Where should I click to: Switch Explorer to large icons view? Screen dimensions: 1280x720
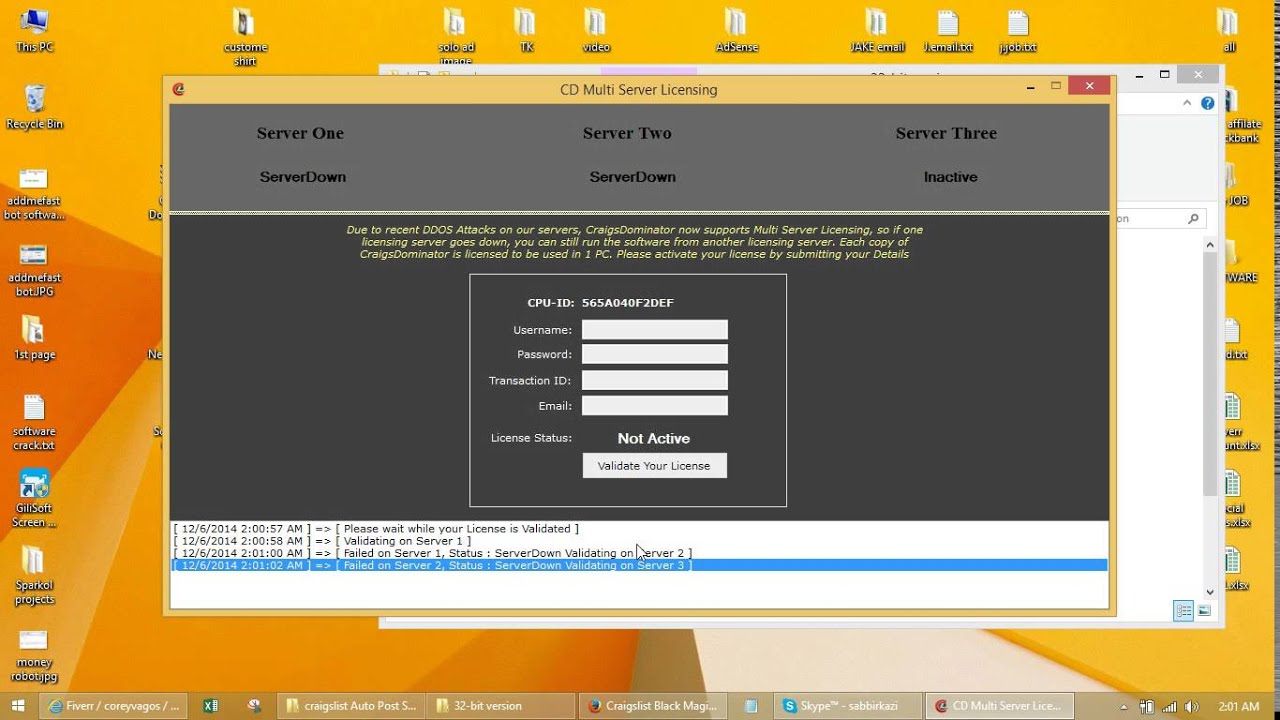point(1204,611)
